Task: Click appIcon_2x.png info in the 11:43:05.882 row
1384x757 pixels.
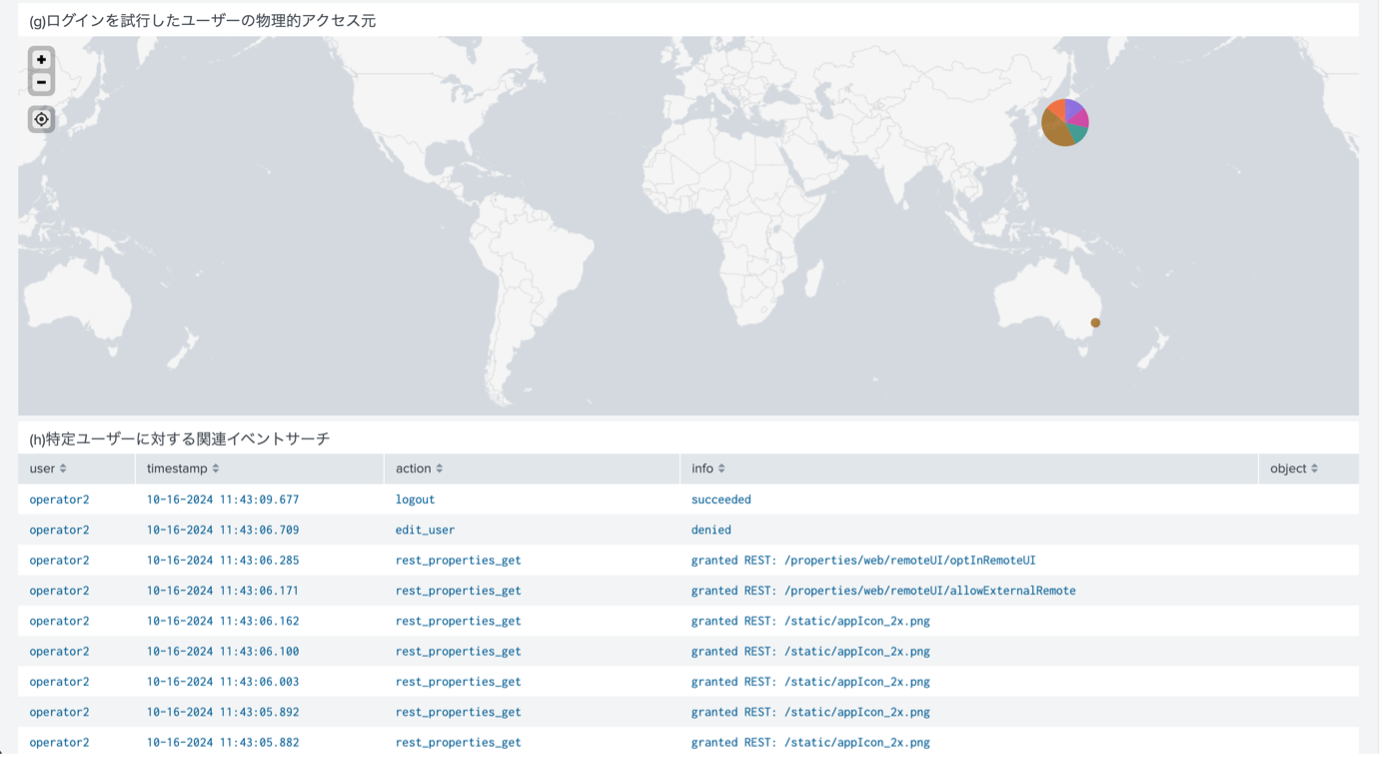Action: 811,742
